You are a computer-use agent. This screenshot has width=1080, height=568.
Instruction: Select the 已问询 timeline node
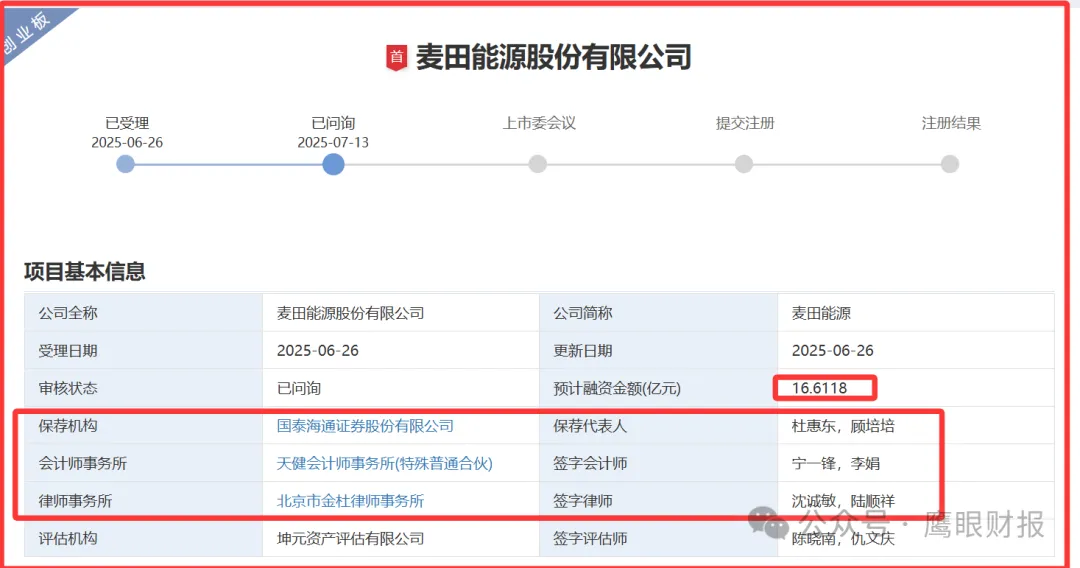click(333, 164)
